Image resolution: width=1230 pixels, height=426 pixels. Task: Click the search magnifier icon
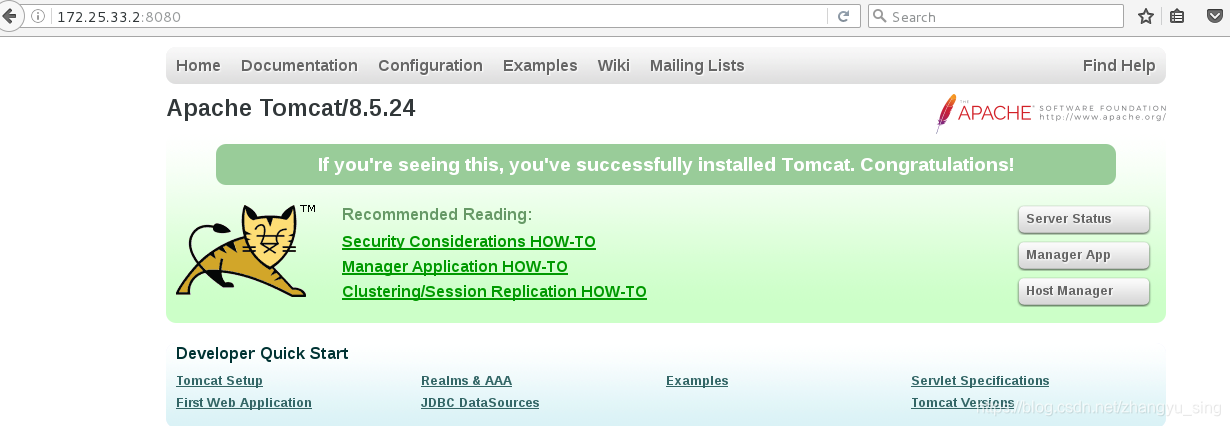(879, 17)
